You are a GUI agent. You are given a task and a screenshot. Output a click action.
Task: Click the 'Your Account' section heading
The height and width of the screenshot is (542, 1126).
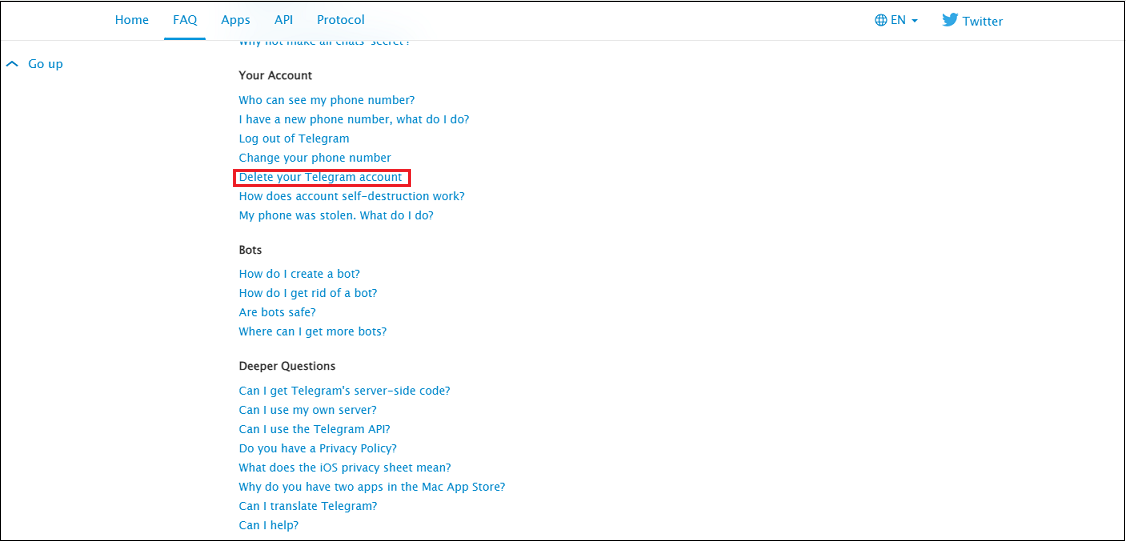pyautogui.click(x=275, y=75)
